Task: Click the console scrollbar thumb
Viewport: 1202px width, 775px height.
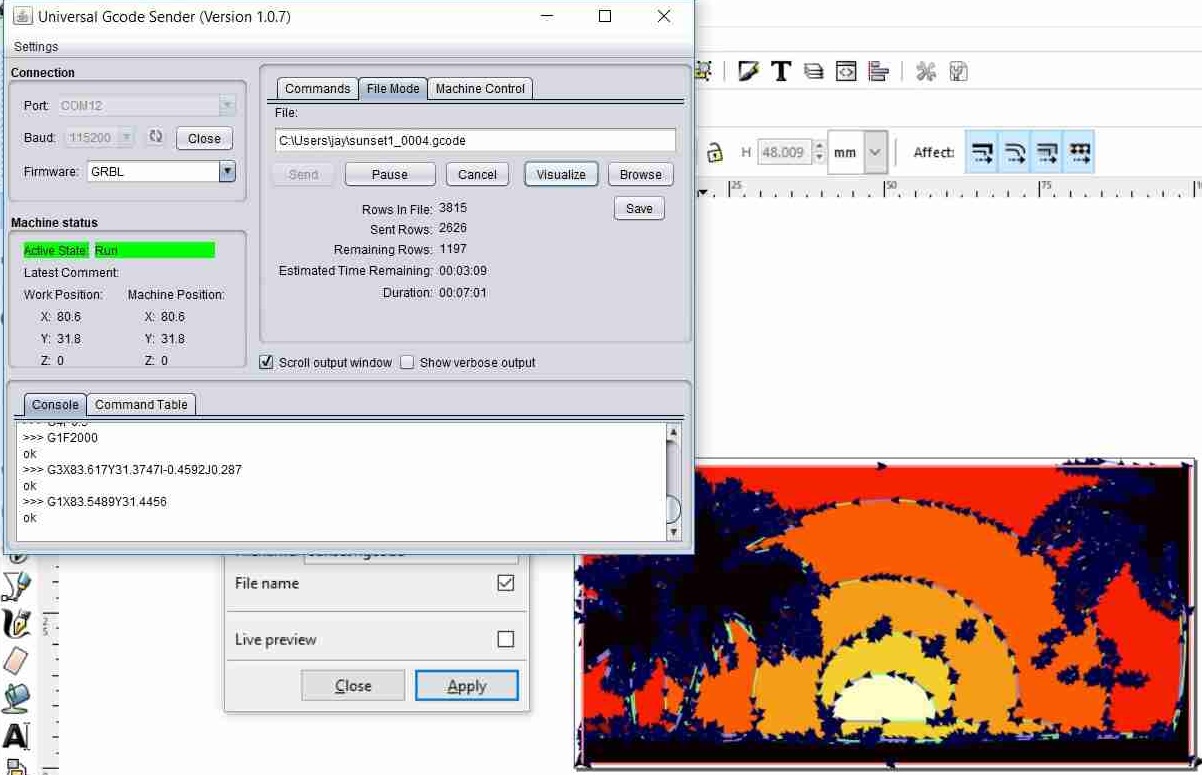Action: pos(673,509)
